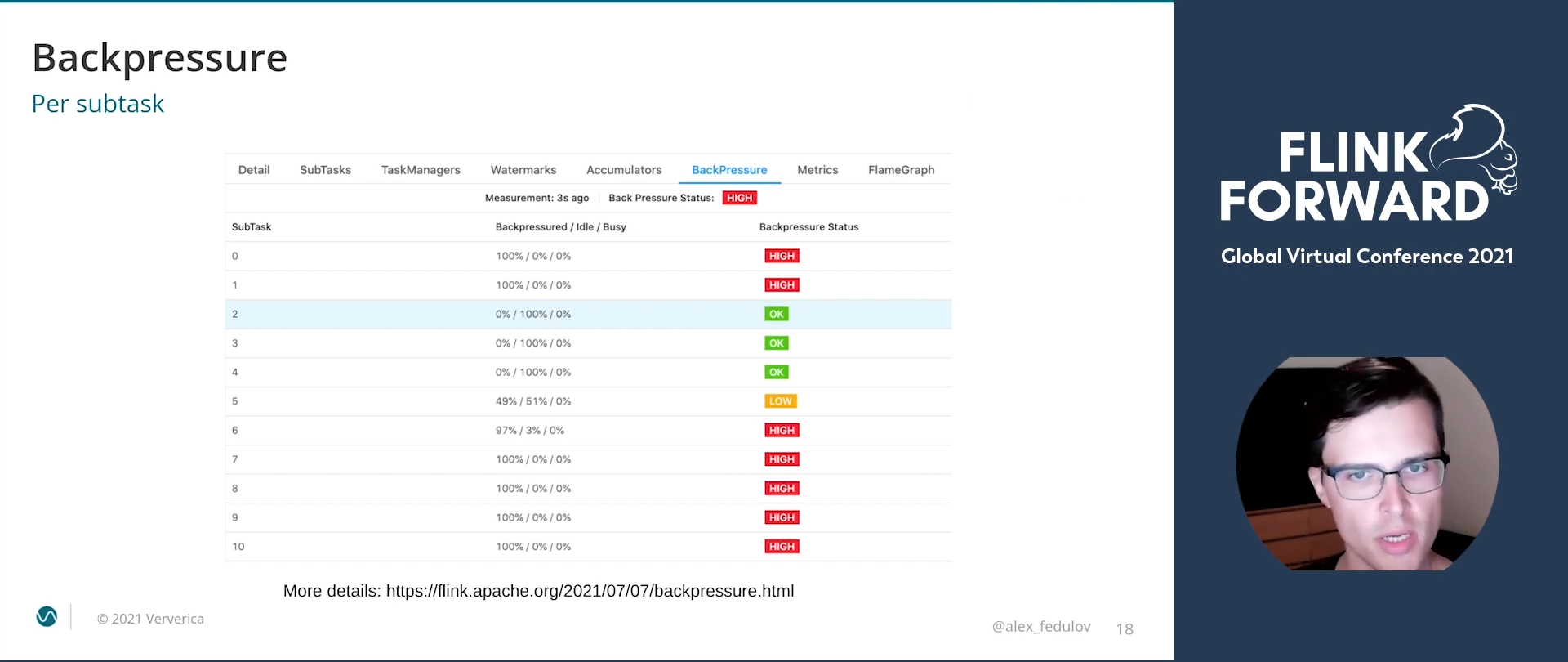This screenshot has width=1568, height=662.
Task: Click the 'Backpressured / Idle / Busy' column header
Action: [x=561, y=227]
